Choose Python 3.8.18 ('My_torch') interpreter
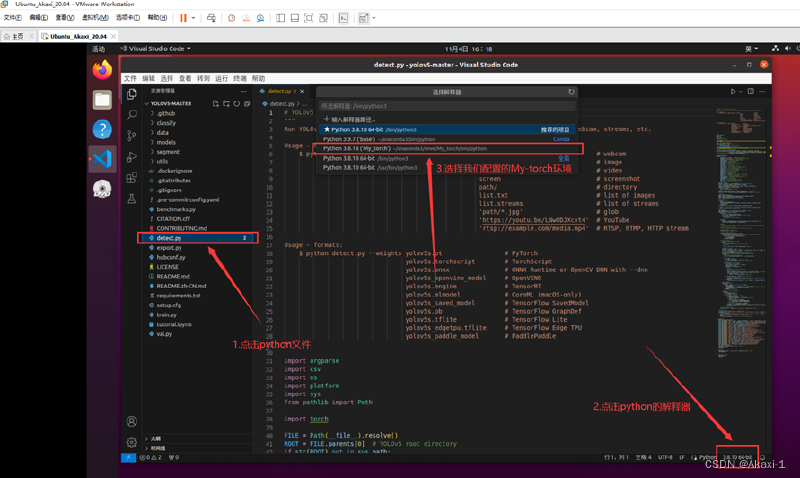This screenshot has width=800, height=478. coord(448,148)
